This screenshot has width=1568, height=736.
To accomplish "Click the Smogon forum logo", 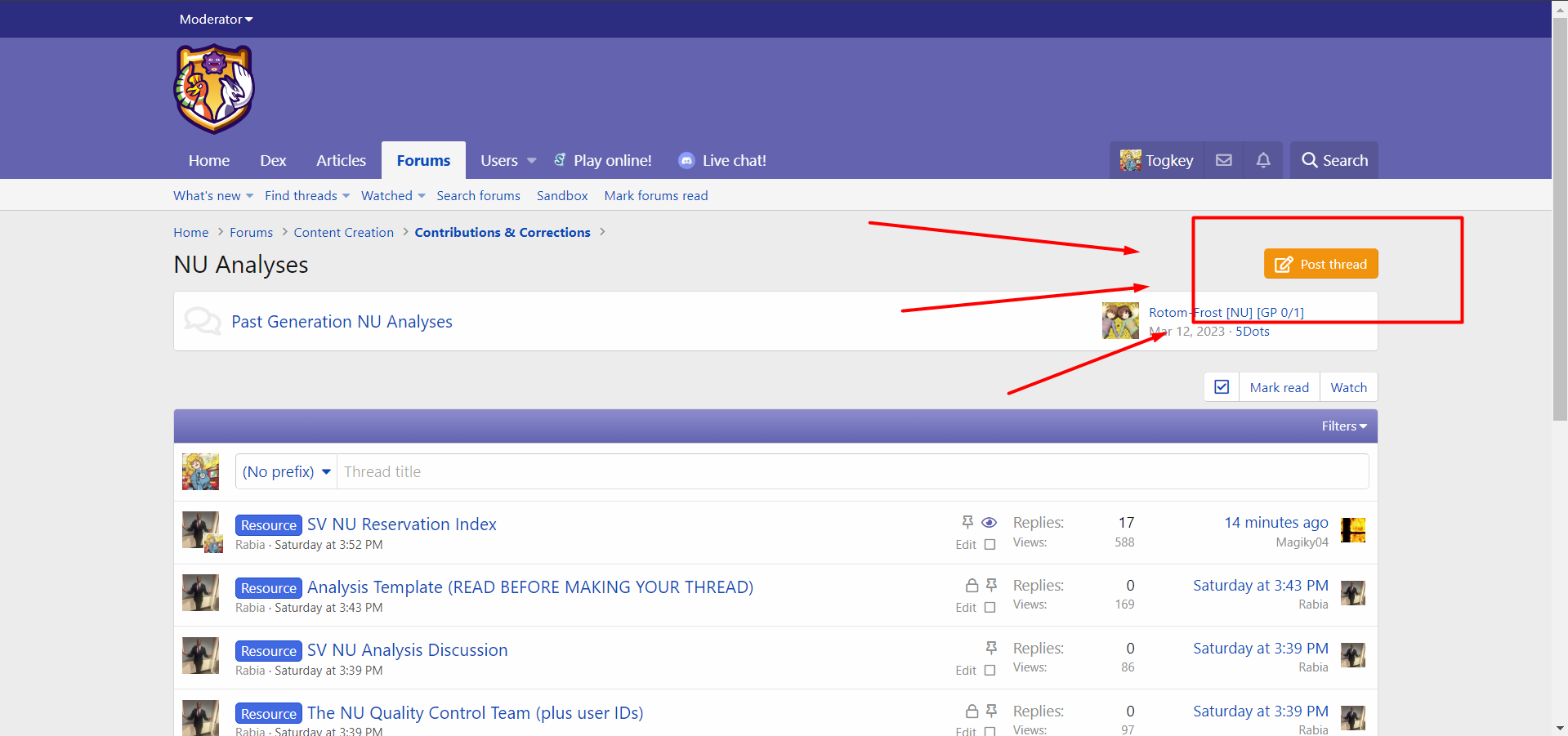I will tap(214, 89).
